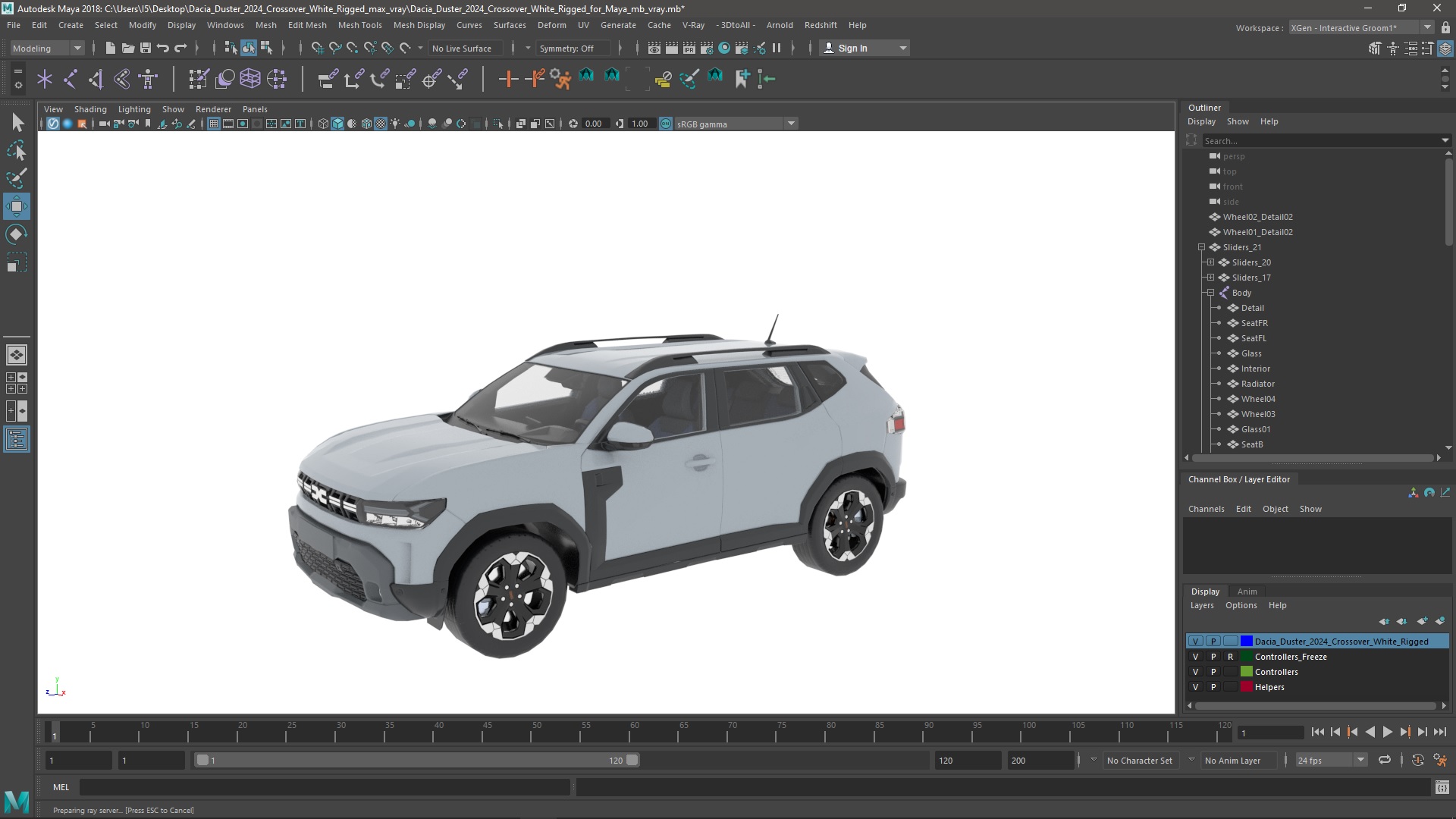Click the Outliner Search field
The width and height of the screenshot is (1456, 819).
pyautogui.click(x=1323, y=140)
